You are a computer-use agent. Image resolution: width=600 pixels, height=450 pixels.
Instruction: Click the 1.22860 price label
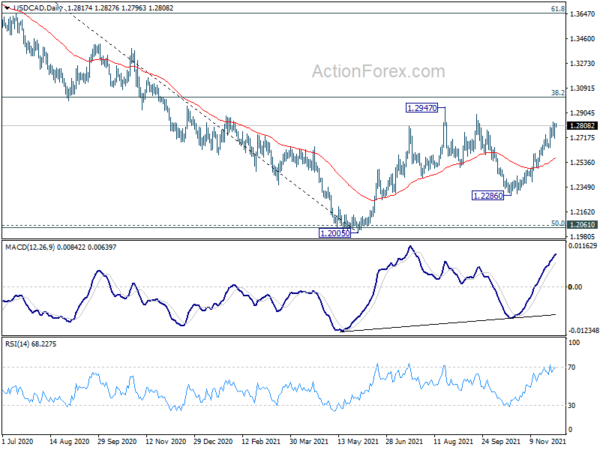[x=488, y=196]
